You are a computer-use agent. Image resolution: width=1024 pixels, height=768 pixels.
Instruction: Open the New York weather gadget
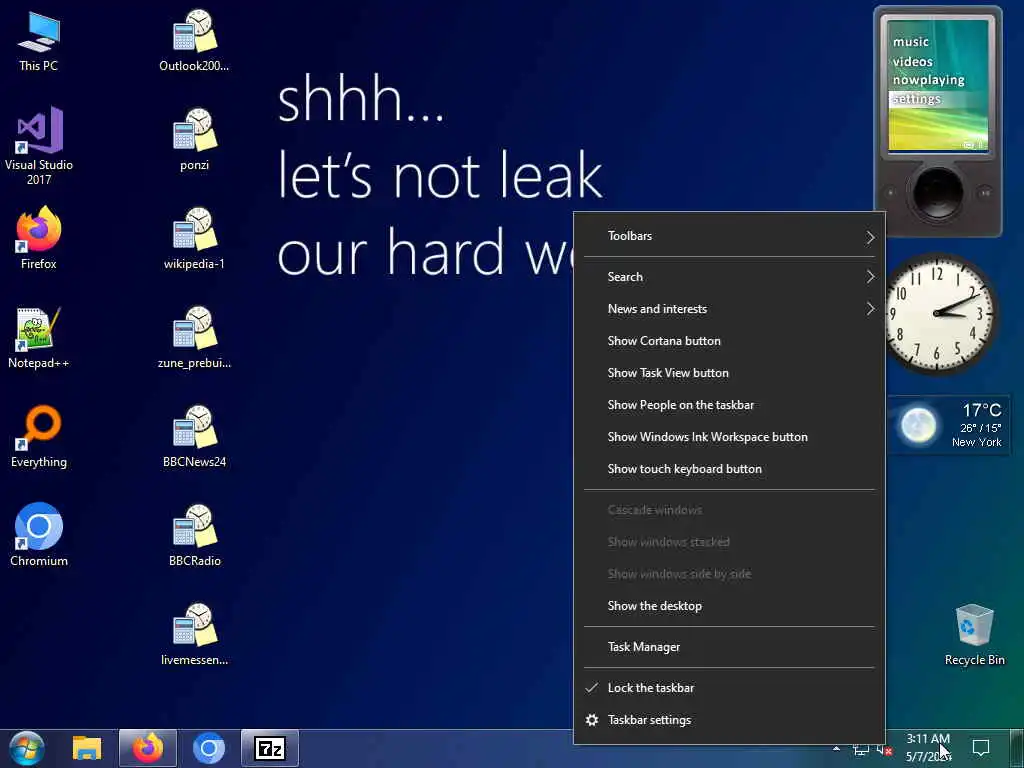(948, 426)
